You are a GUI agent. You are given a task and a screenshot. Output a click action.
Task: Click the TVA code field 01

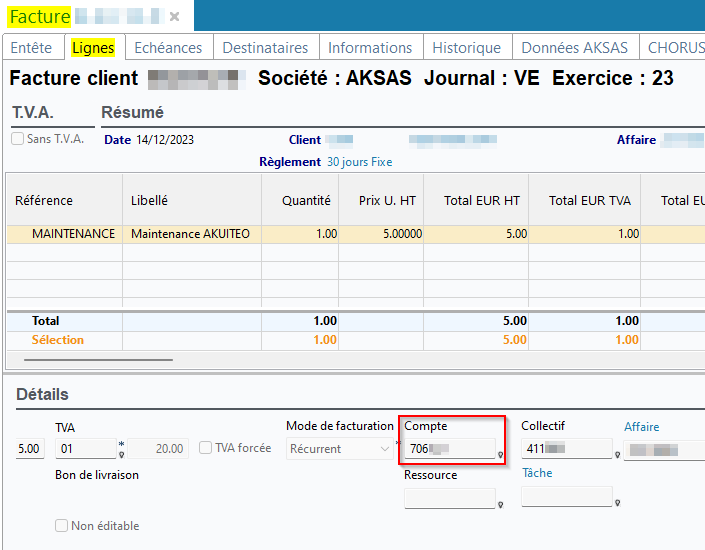86,449
